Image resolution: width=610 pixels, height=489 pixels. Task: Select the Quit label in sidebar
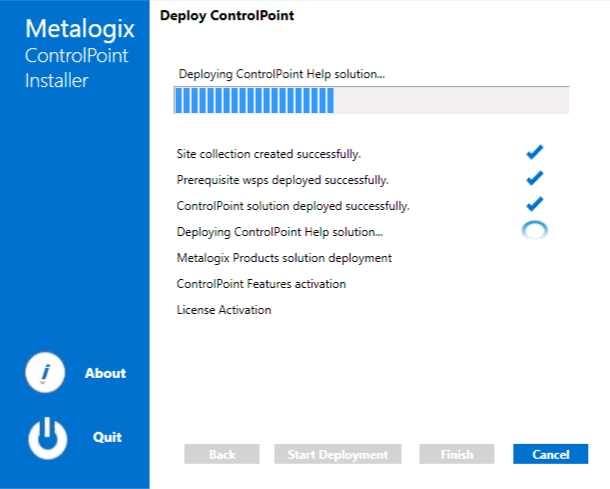107,437
